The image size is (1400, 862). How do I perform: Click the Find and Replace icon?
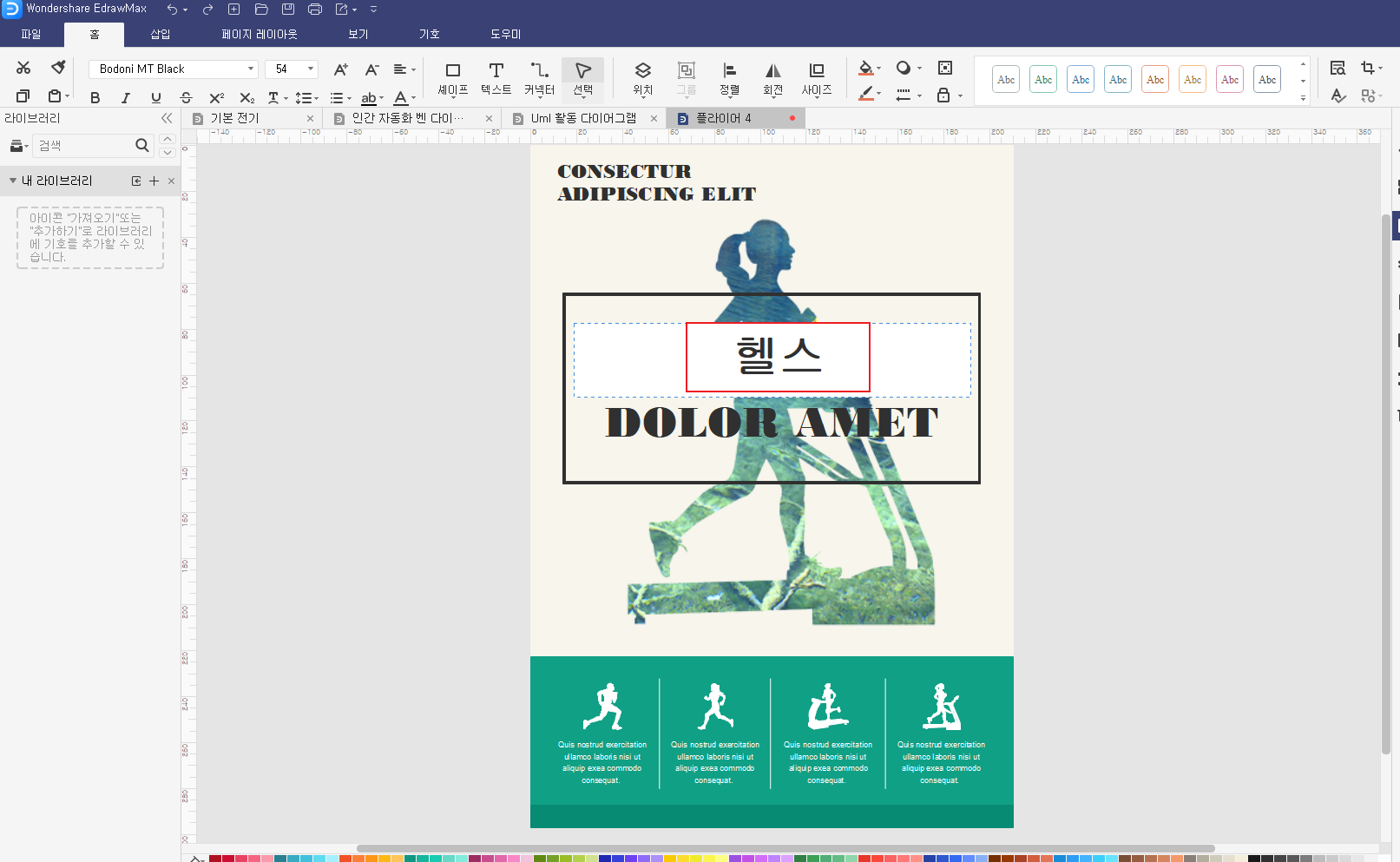[x=1338, y=68]
